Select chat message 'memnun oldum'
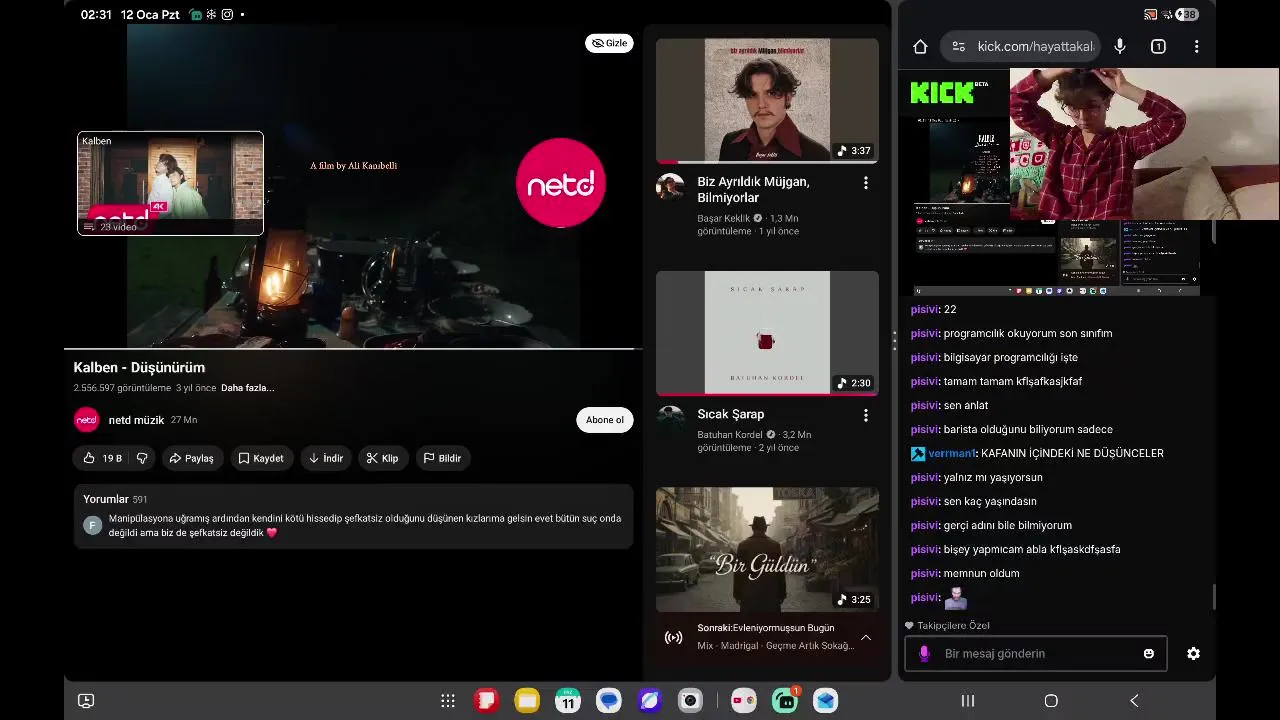1280x720 pixels. point(981,573)
